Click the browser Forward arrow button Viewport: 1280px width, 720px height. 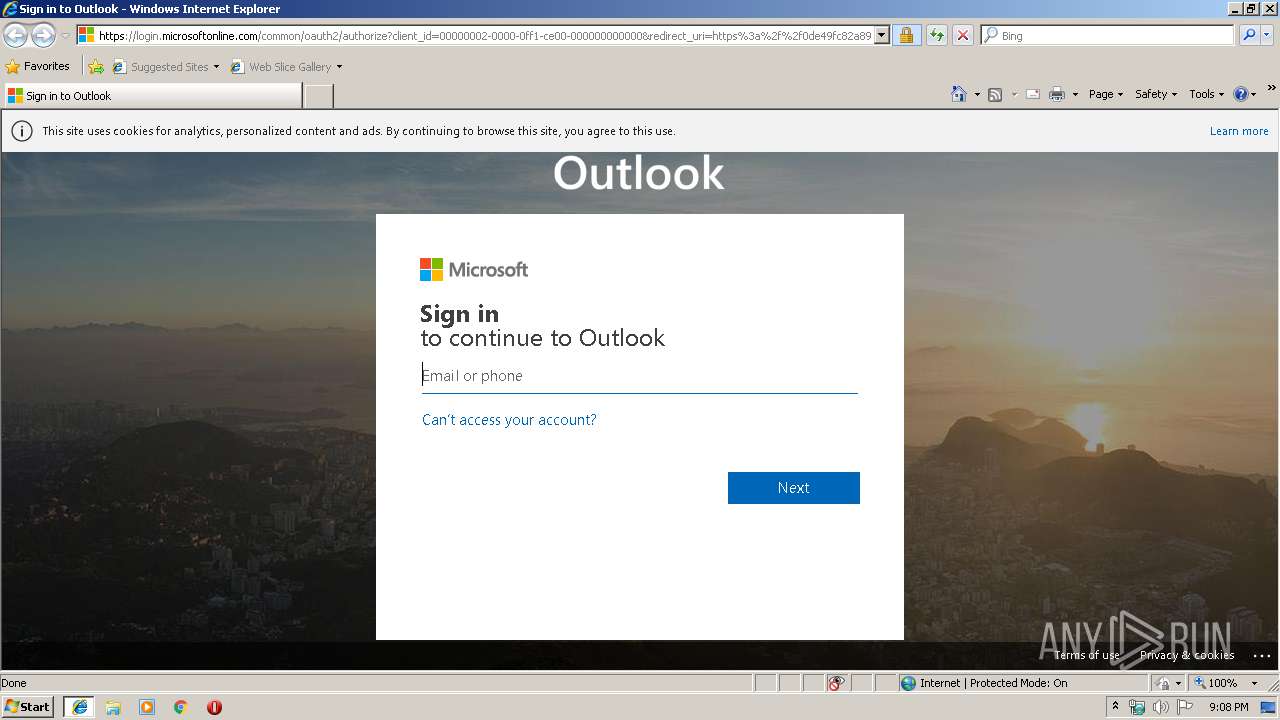click(43, 36)
